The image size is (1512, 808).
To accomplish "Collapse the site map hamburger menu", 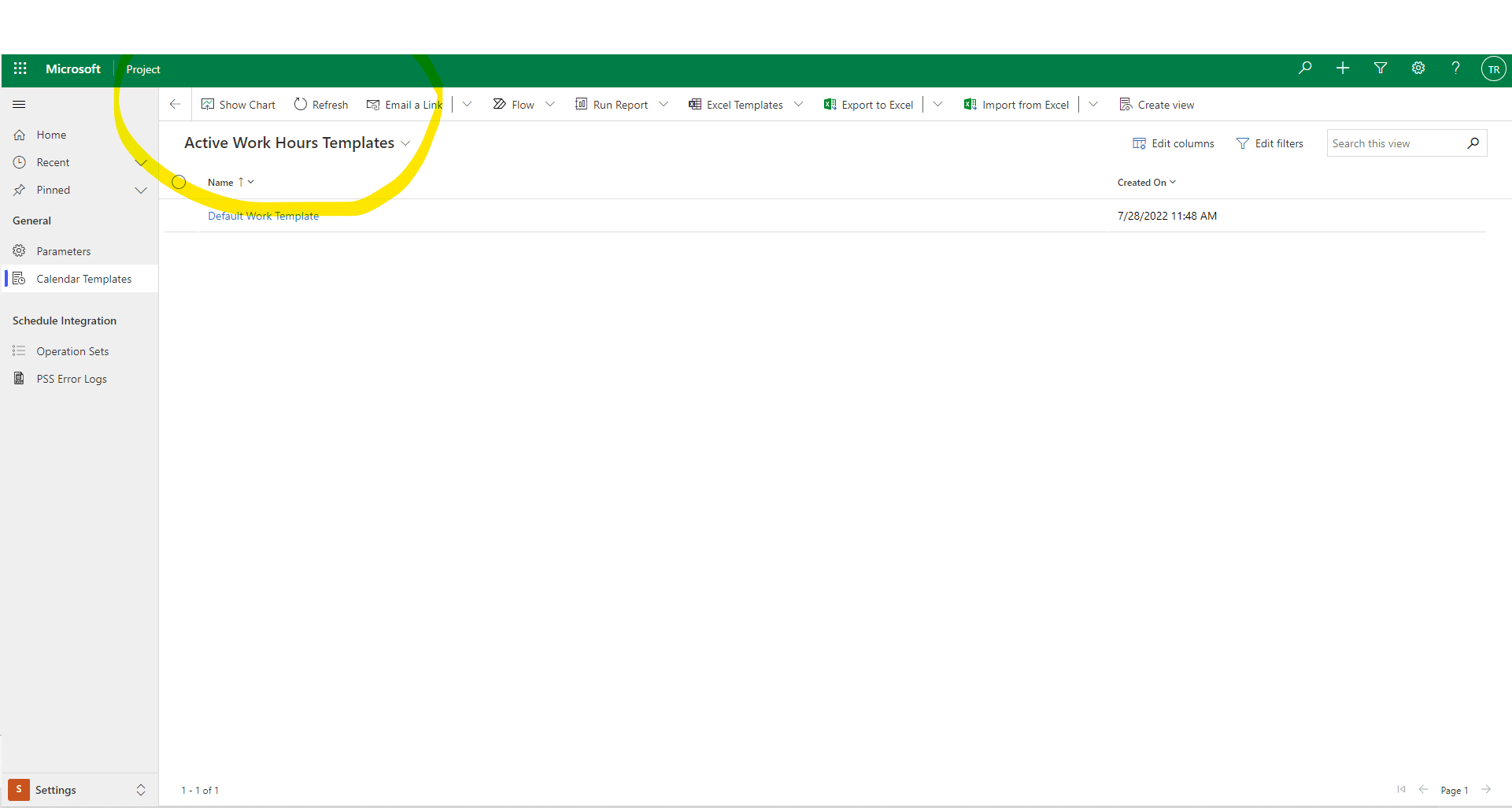I will [20, 104].
